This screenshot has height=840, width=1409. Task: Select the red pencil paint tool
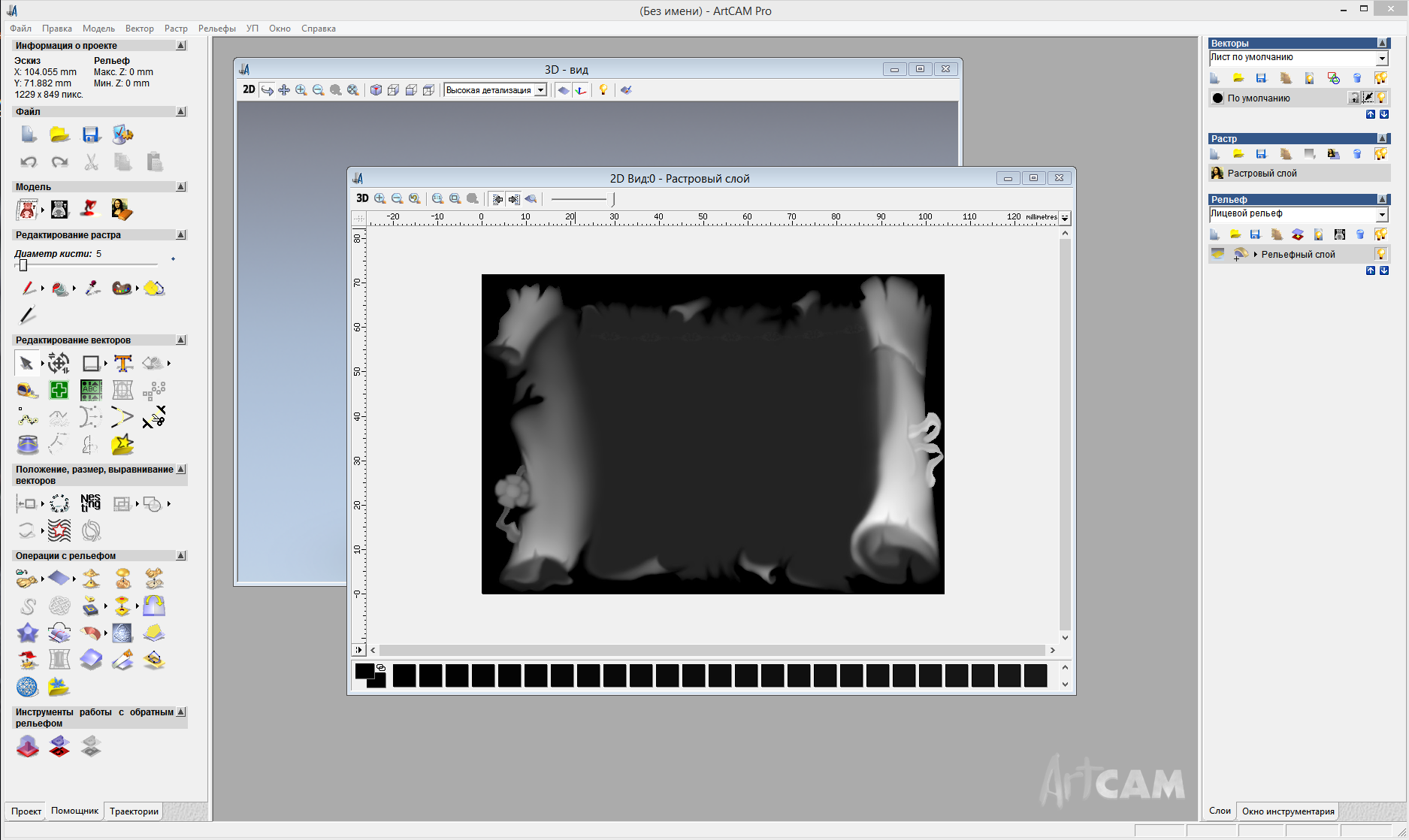click(x=28, y=288)
